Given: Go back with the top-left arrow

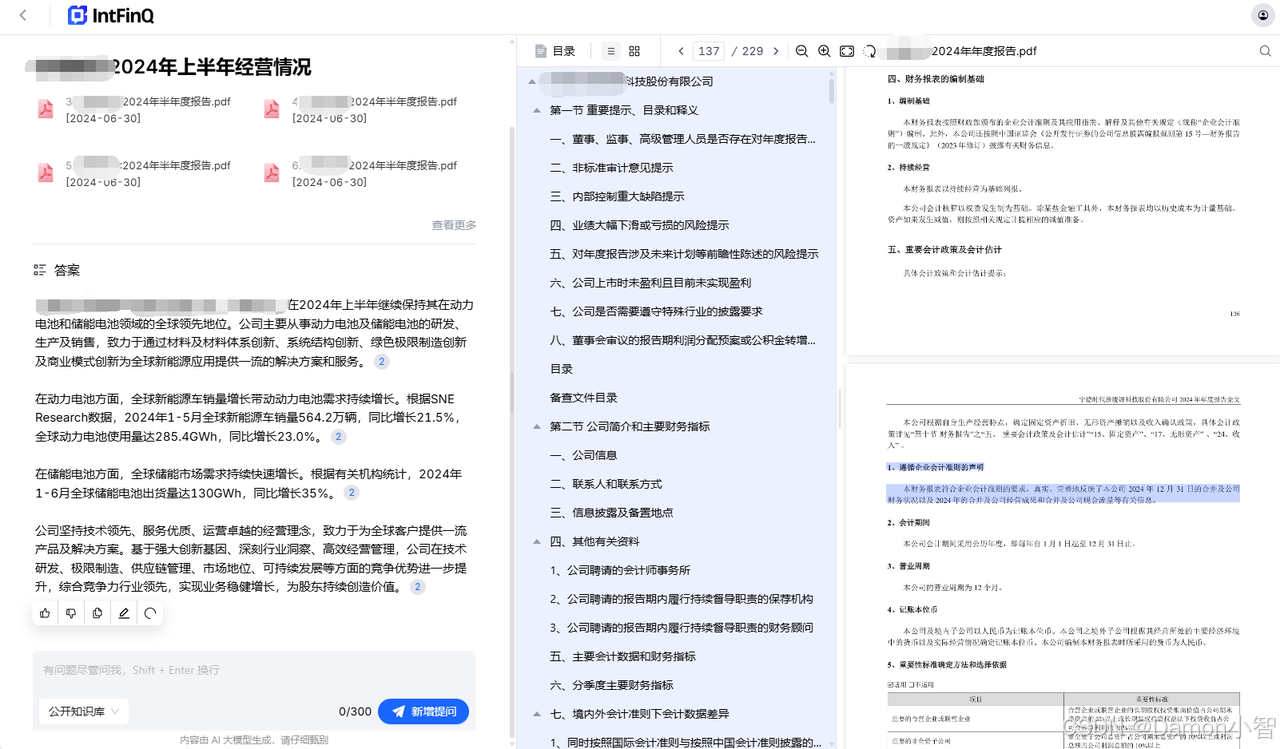Looking at the screenshot, I should point(23,16).
